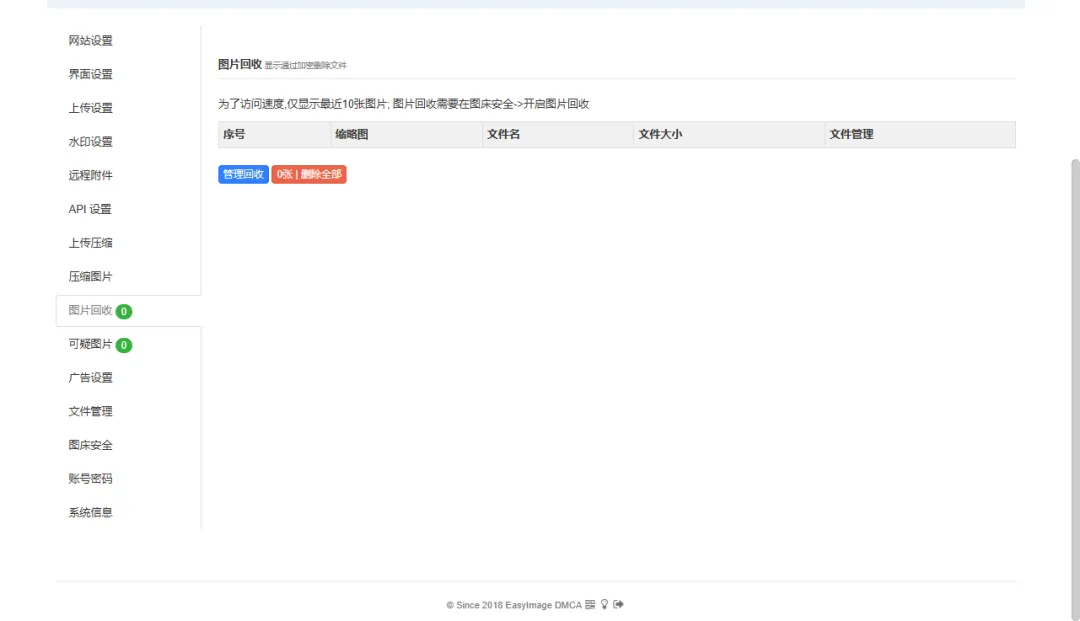This screenshot has width=1080, height=621.
Task: Open 远程附件 settings
Action: [89, 175]
